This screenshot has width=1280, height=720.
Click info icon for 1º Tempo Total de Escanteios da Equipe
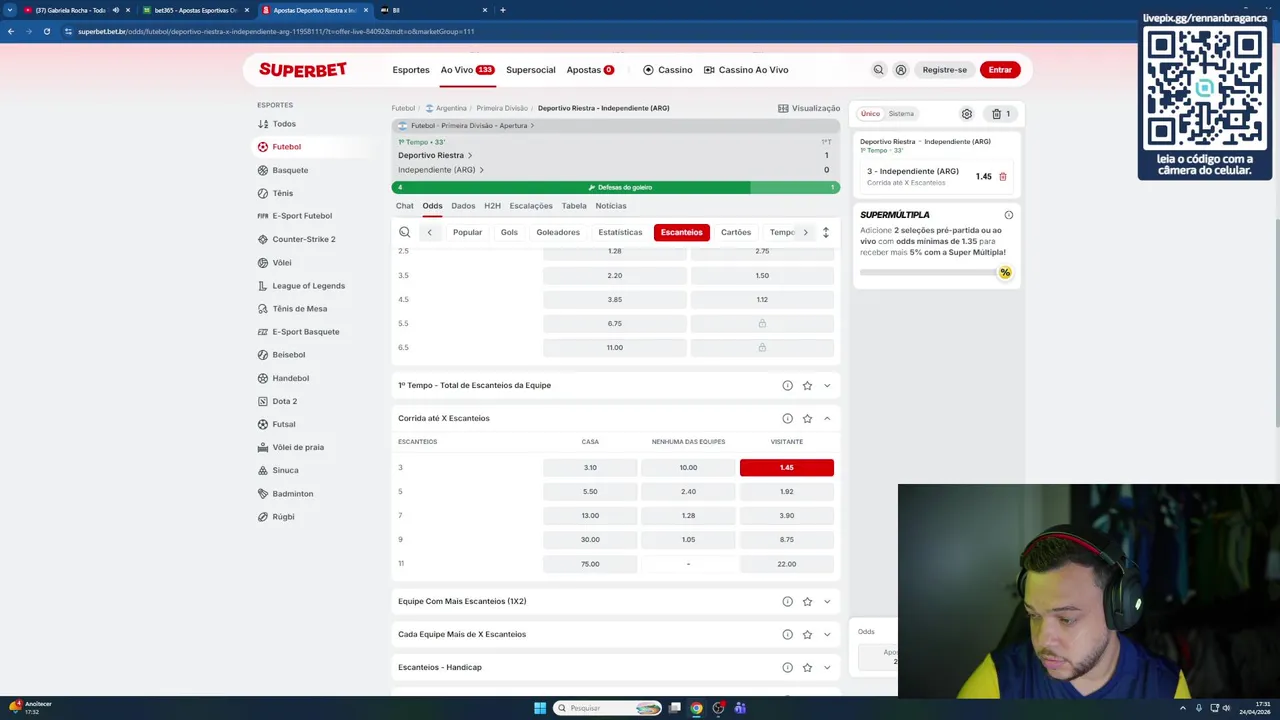pyautogui.click(x=787, y=385)
